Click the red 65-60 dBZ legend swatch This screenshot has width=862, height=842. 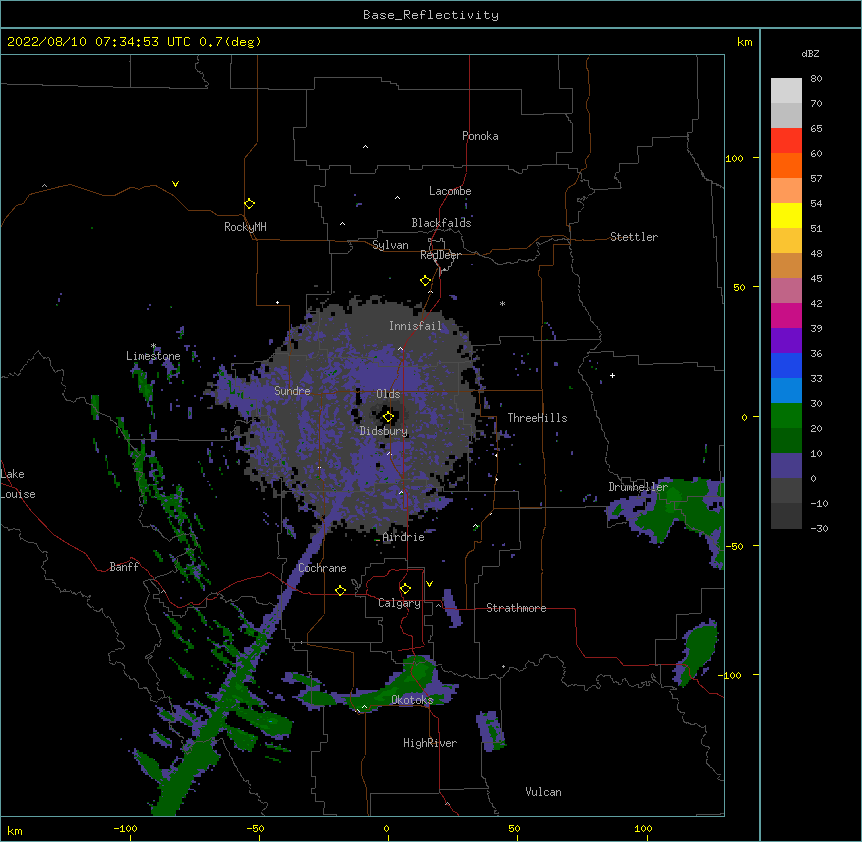coord(786,140)
